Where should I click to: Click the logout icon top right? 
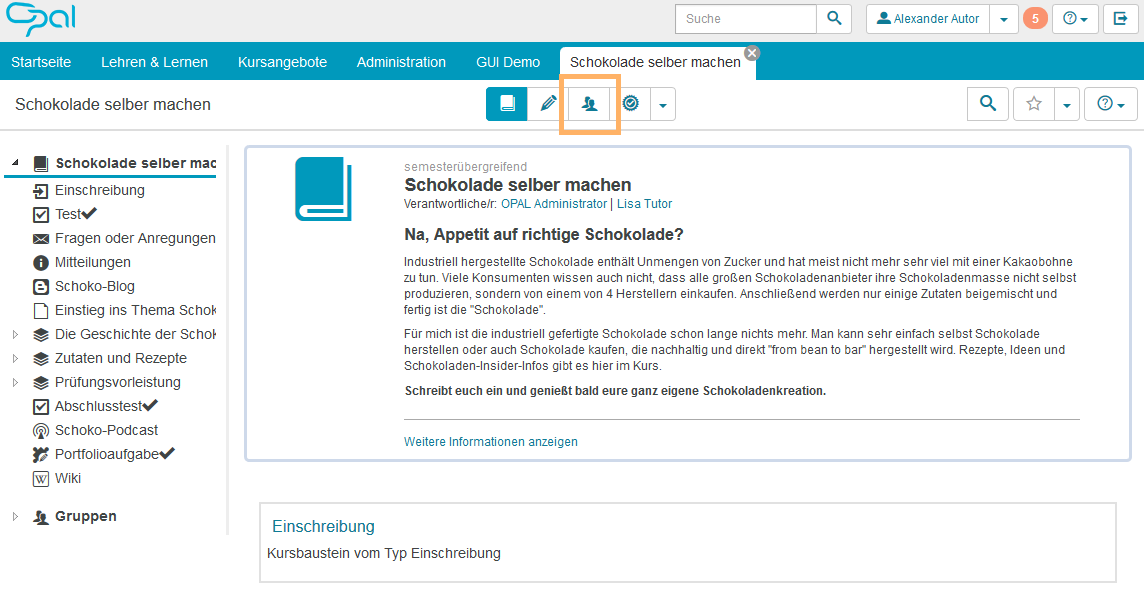pos(1121,19)
